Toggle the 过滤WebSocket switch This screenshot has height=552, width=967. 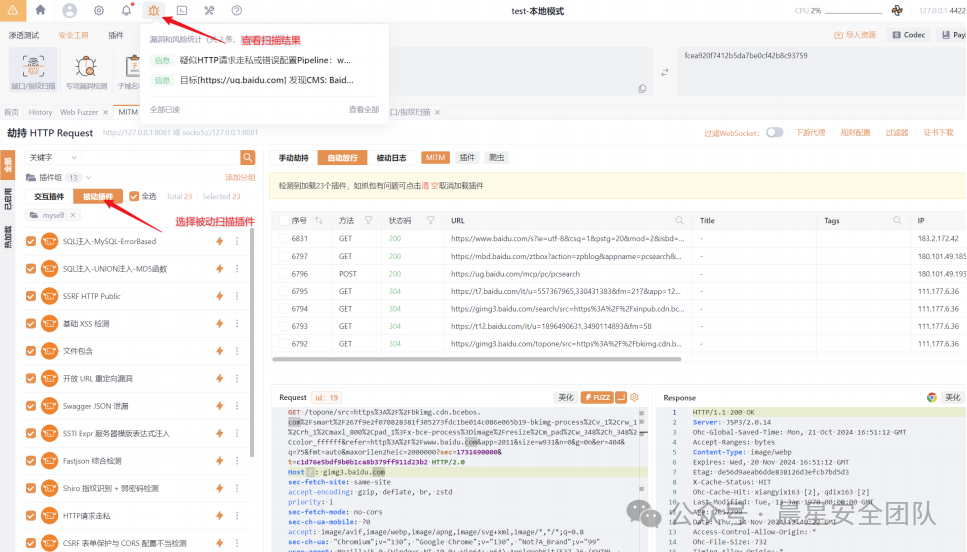pos(774,132)
